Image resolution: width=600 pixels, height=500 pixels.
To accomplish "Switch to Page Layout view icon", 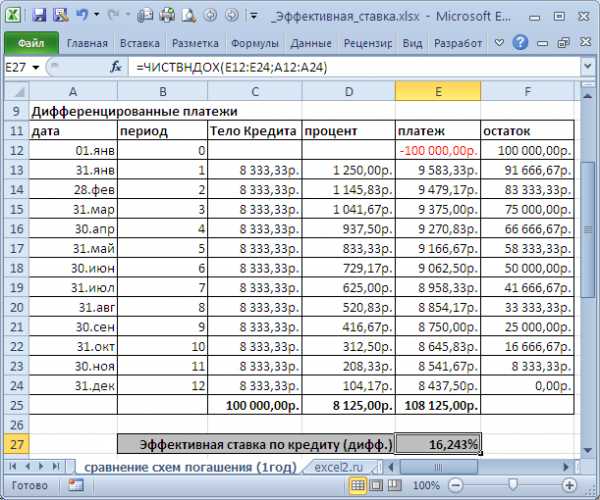I will 375,485.
